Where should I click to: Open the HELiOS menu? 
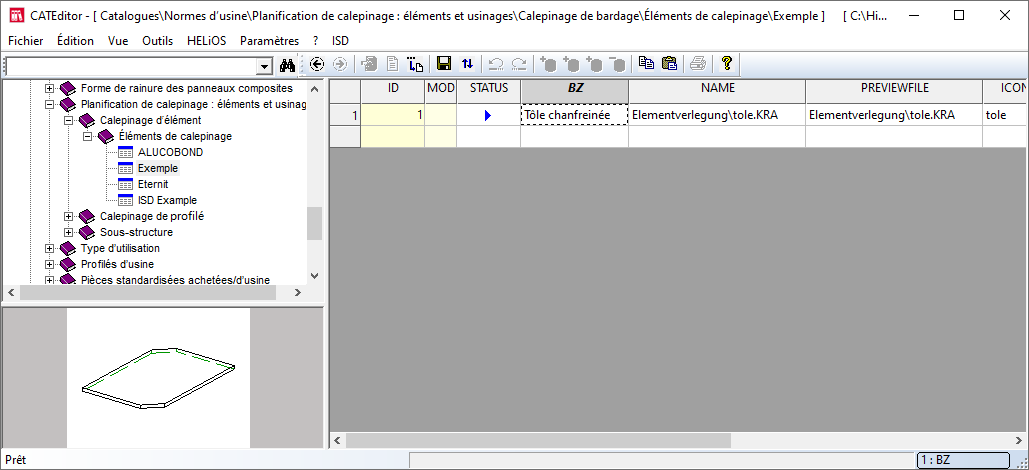(x=207, y=41)
